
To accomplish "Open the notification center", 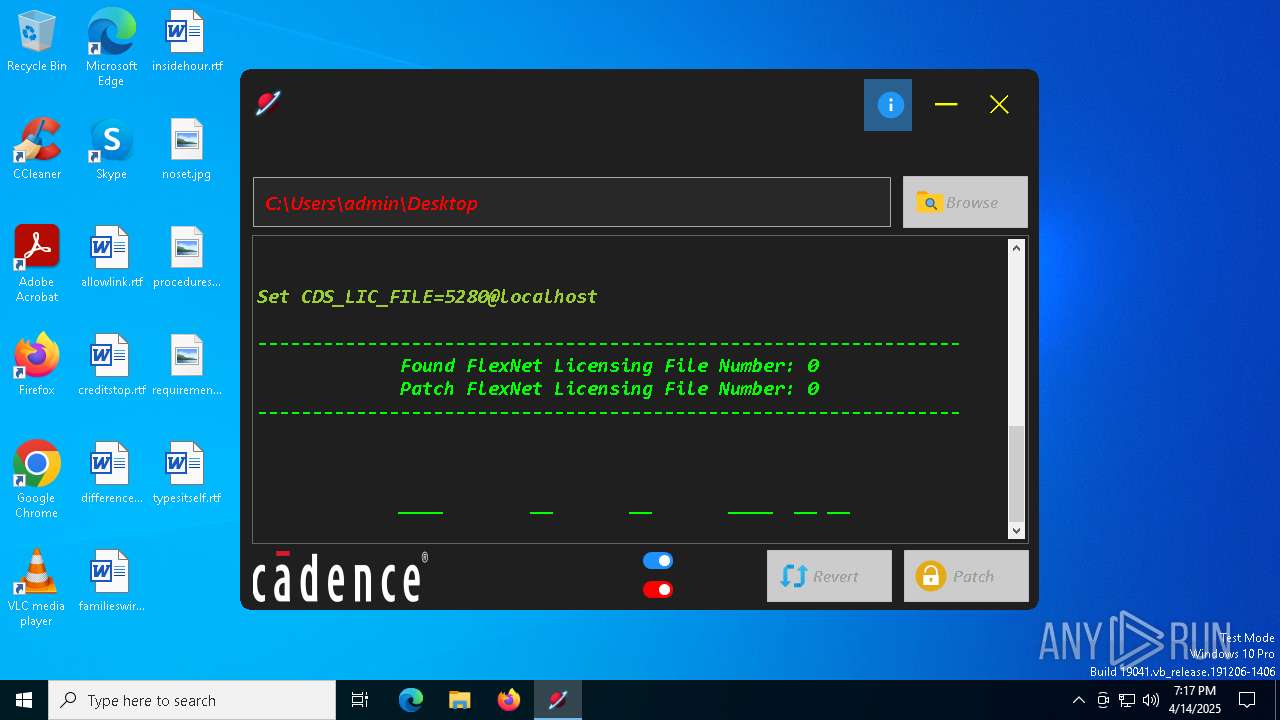I will coord(1247,700).
